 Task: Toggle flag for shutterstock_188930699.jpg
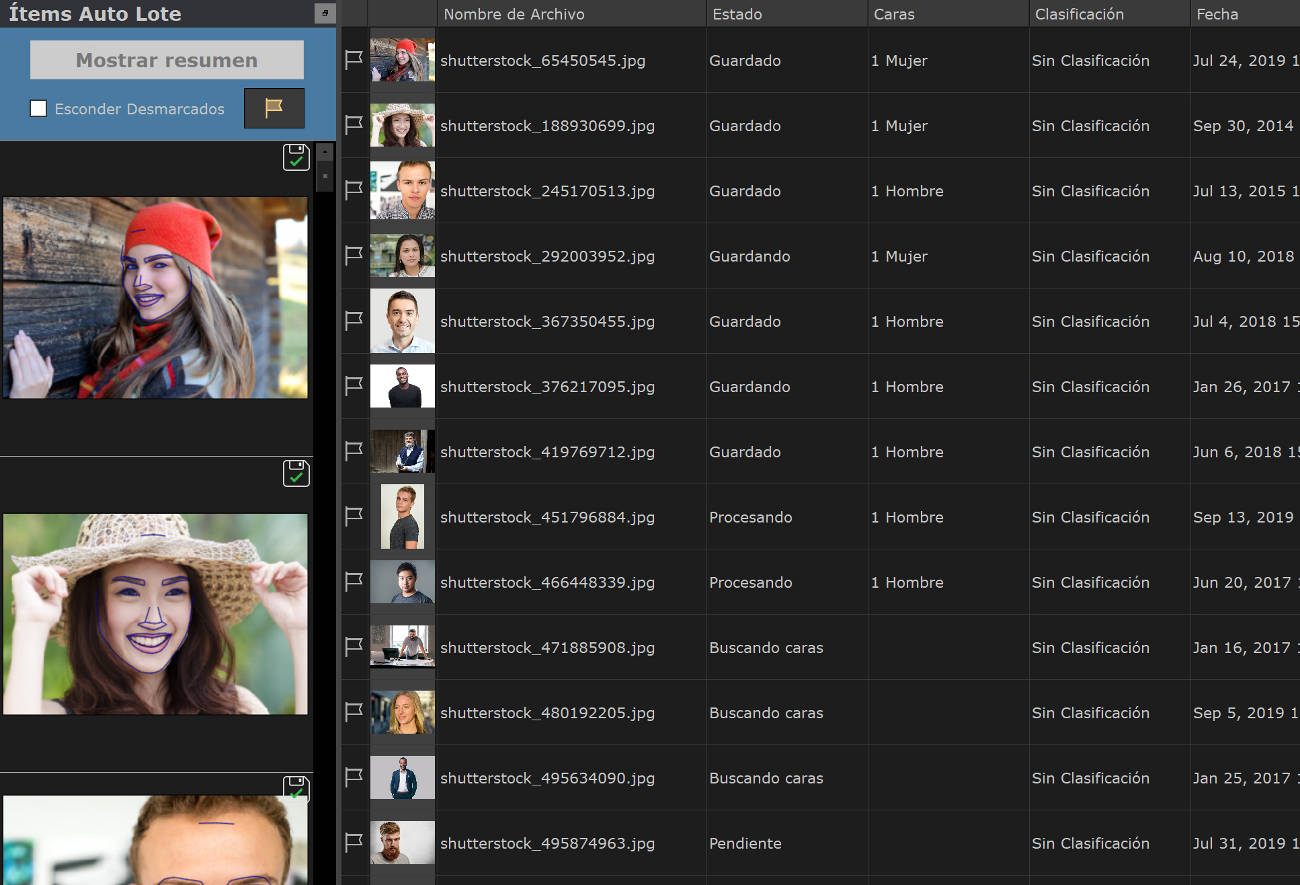tap(354, 125)
